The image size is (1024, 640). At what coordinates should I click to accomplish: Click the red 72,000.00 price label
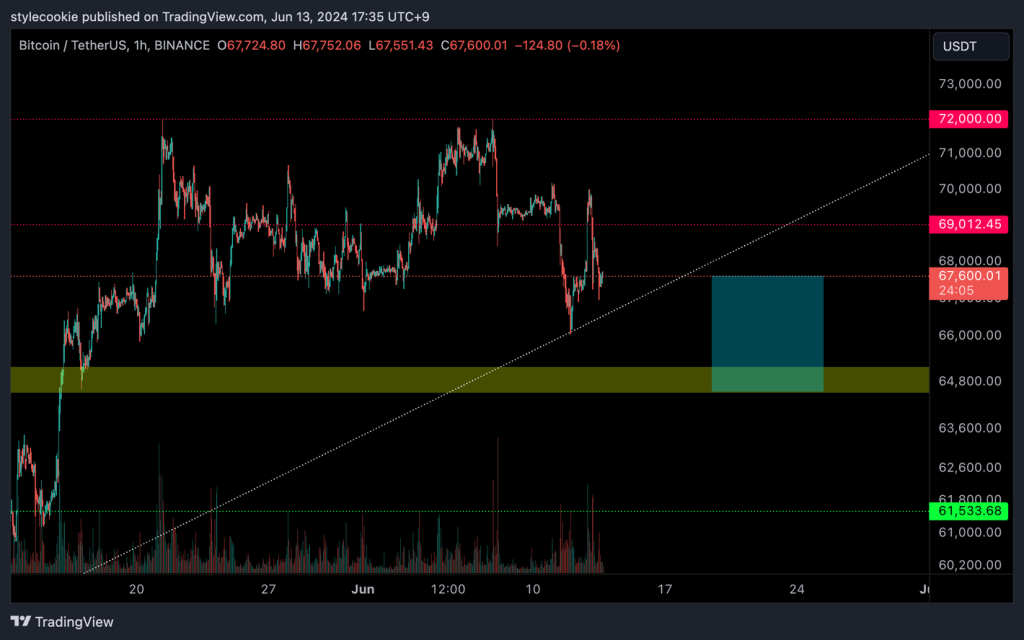point(970,119)
